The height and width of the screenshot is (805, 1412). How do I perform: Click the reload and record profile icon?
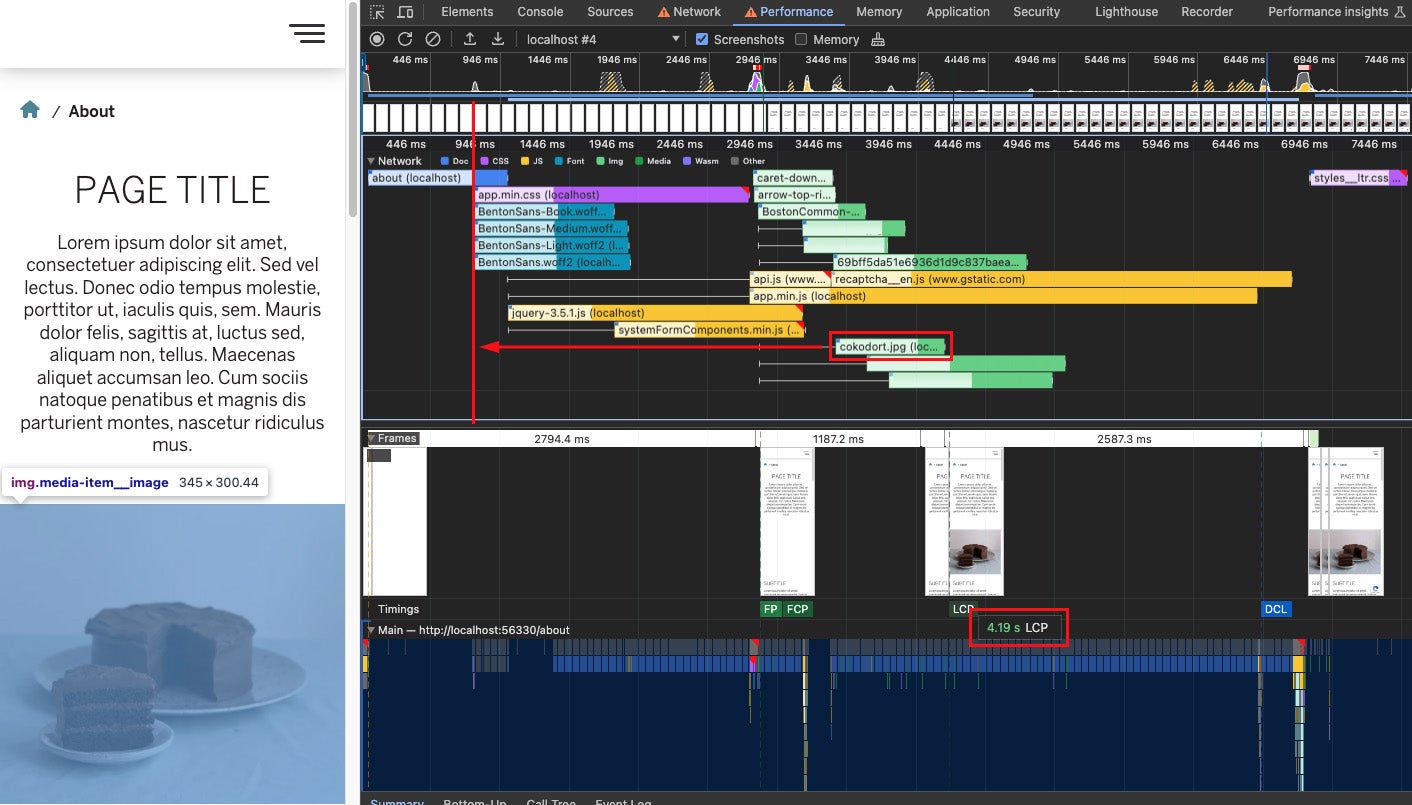click(x=405, y=39)
